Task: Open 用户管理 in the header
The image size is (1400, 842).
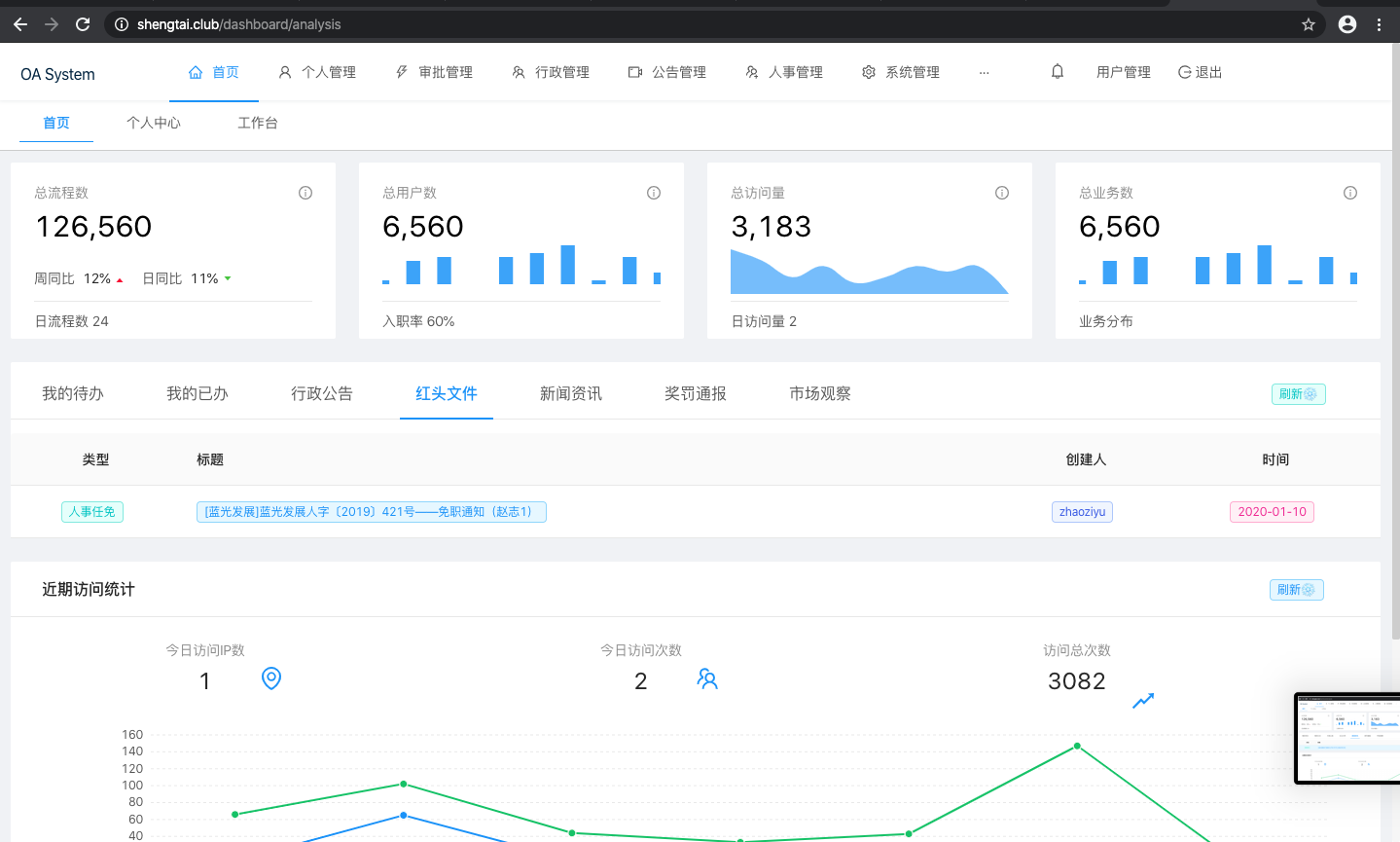Action: [1124, 72]
